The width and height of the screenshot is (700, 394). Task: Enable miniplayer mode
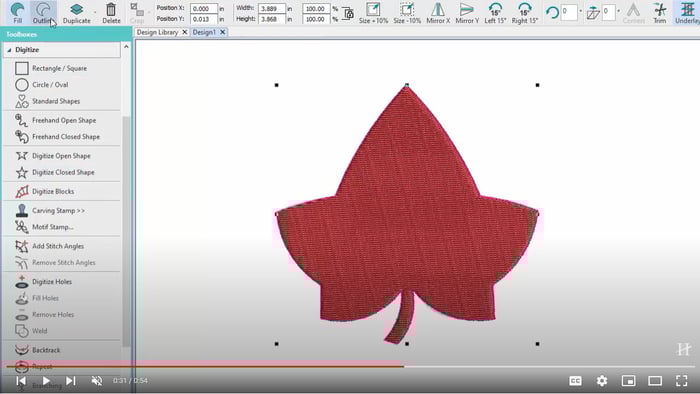tap(629, 381)
